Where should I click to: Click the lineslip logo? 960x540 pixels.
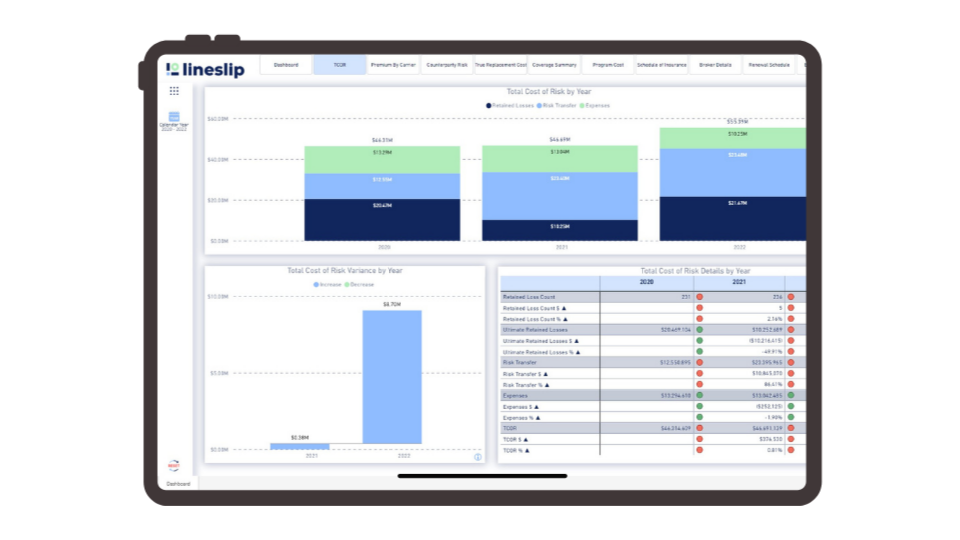tap(205, 69)
